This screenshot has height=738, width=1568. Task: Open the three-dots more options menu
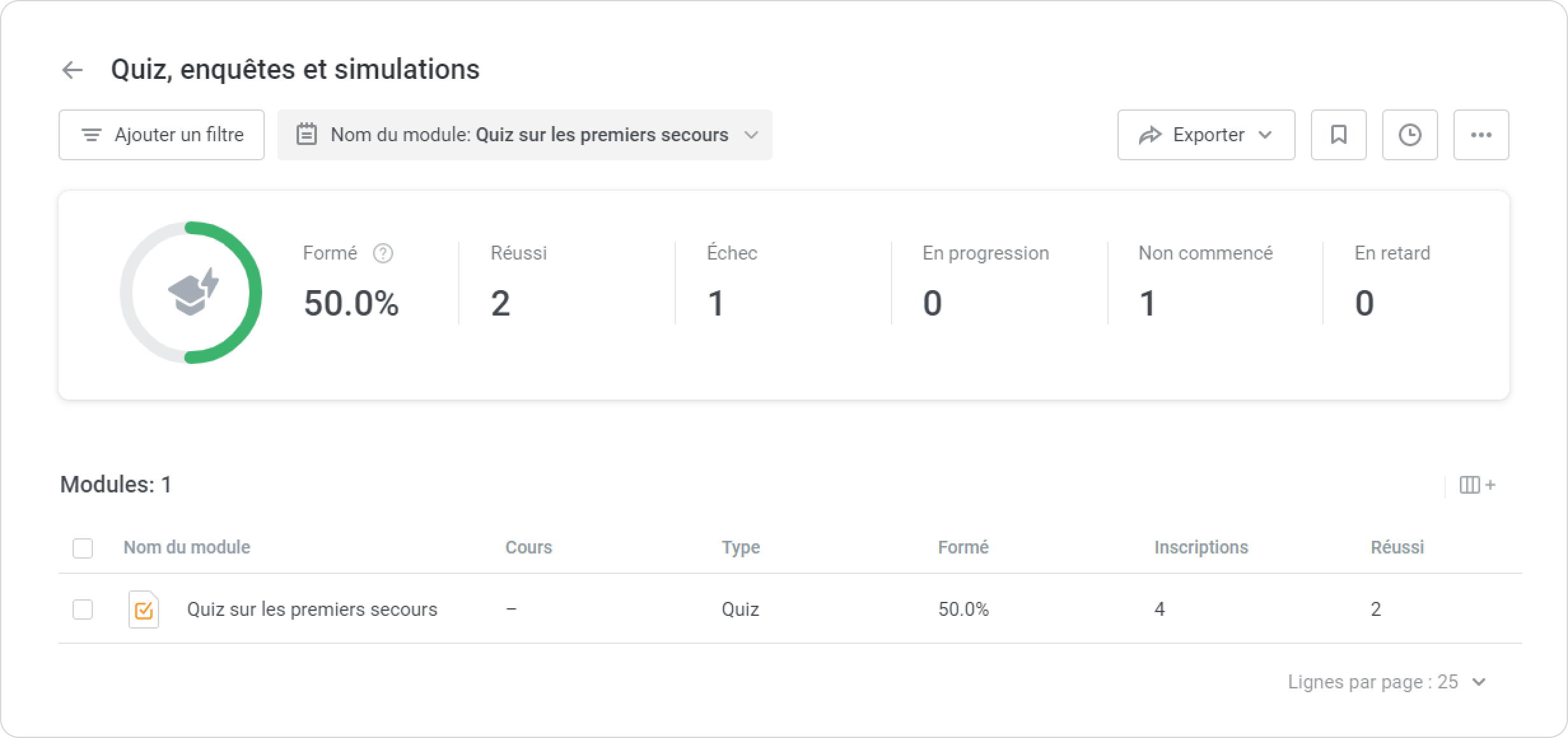coord(1481,135)
